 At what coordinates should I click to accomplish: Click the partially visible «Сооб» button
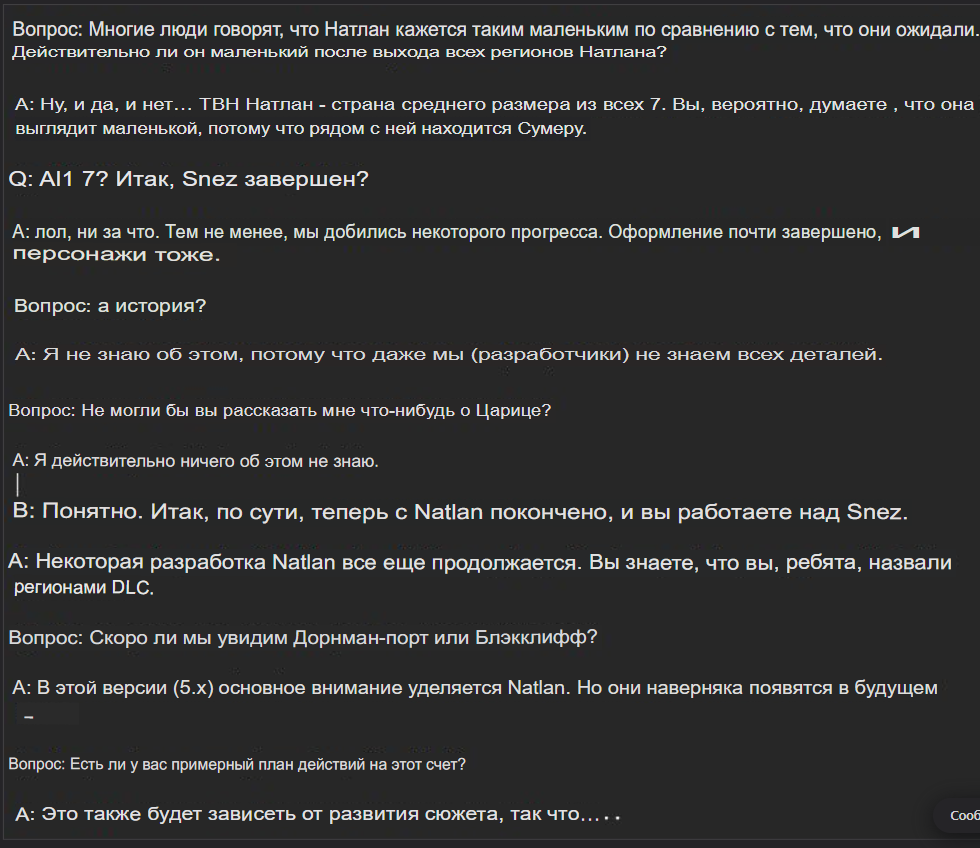point(961,815)
